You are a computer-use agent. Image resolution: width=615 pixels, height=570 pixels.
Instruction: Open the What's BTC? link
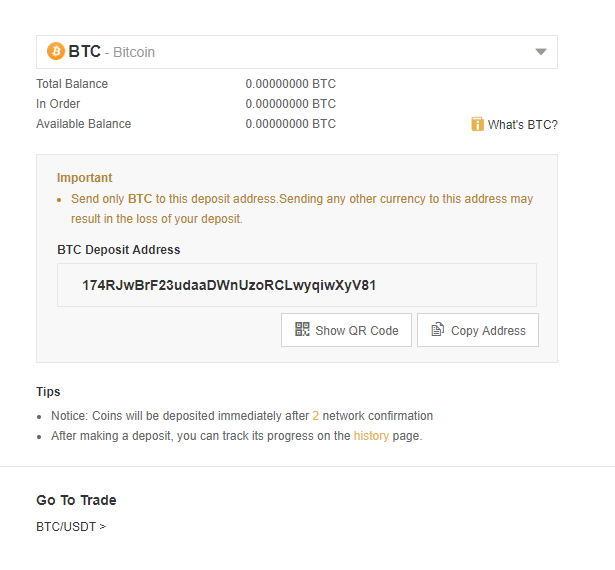tap(522, 125)
